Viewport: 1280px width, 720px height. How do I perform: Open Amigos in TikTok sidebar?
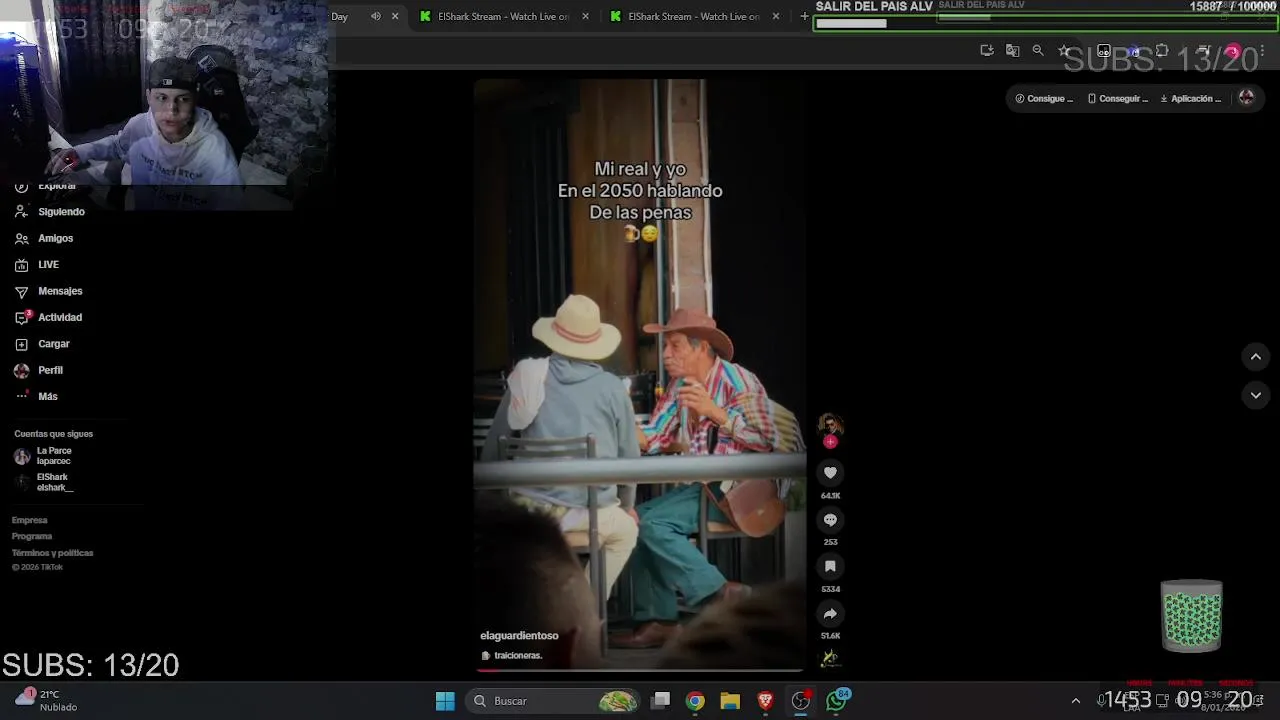(44, 238)
